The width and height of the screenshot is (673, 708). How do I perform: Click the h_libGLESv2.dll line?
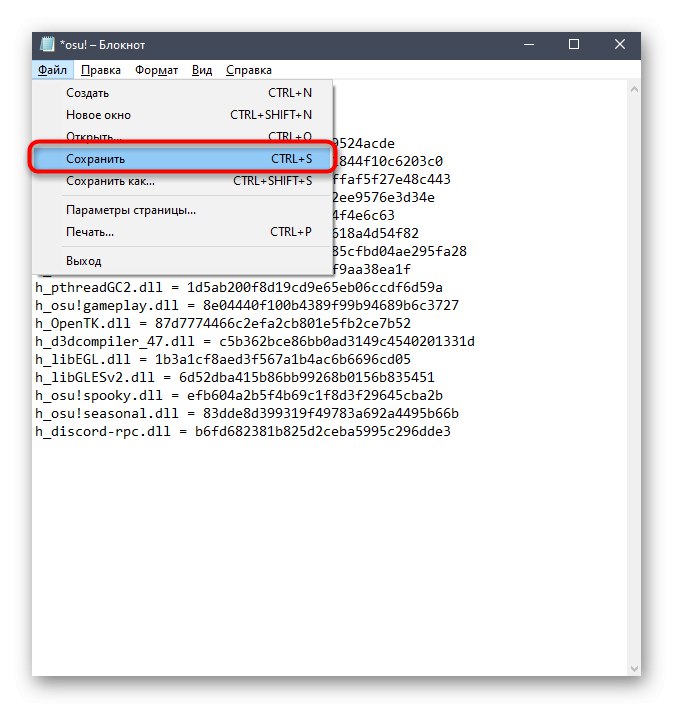tap(235, 377)
